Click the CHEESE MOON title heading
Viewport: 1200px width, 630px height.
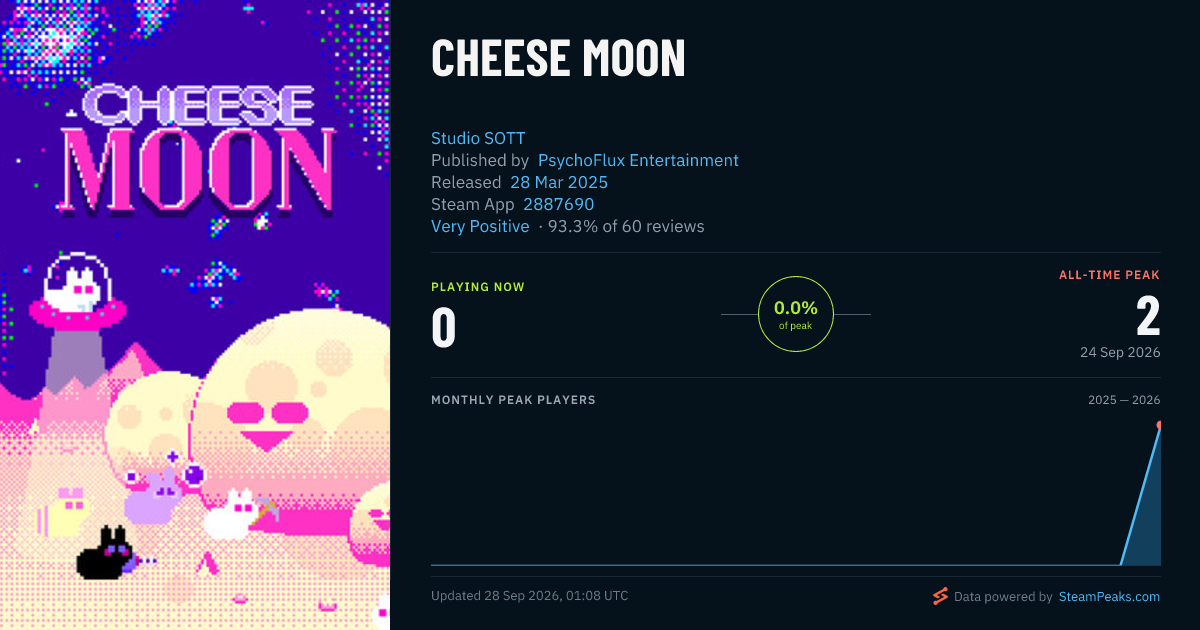coord(558,57)
